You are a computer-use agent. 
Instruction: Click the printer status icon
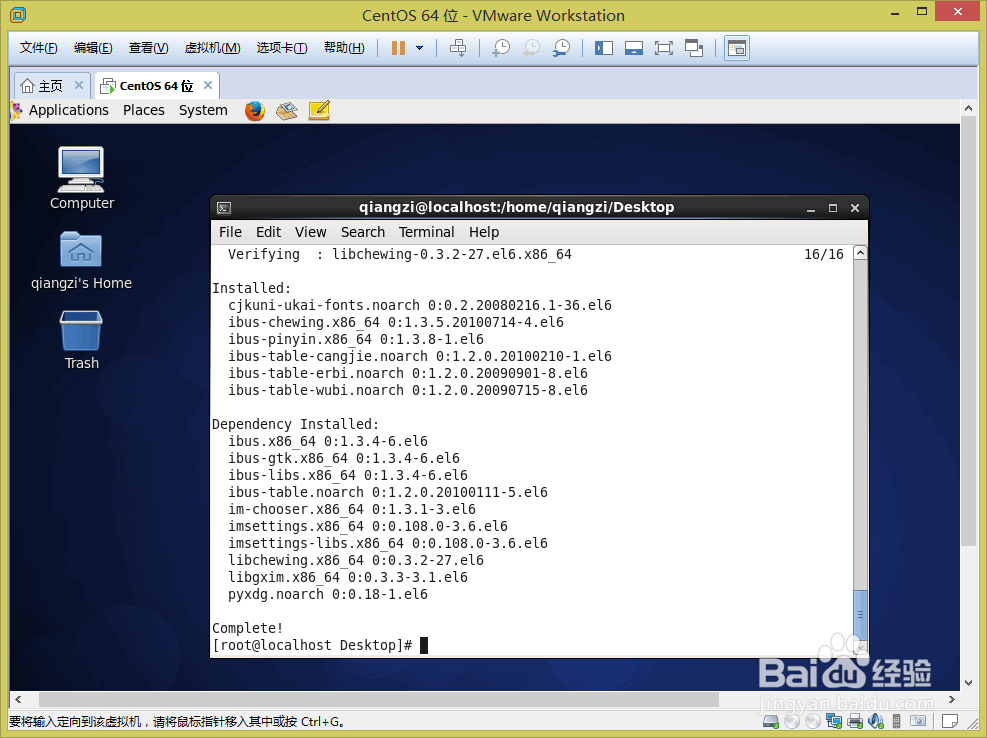(x=855, y=722)
